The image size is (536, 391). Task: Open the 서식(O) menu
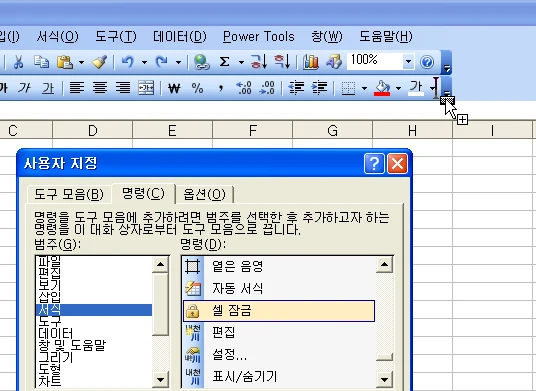(x=57, y=36)
